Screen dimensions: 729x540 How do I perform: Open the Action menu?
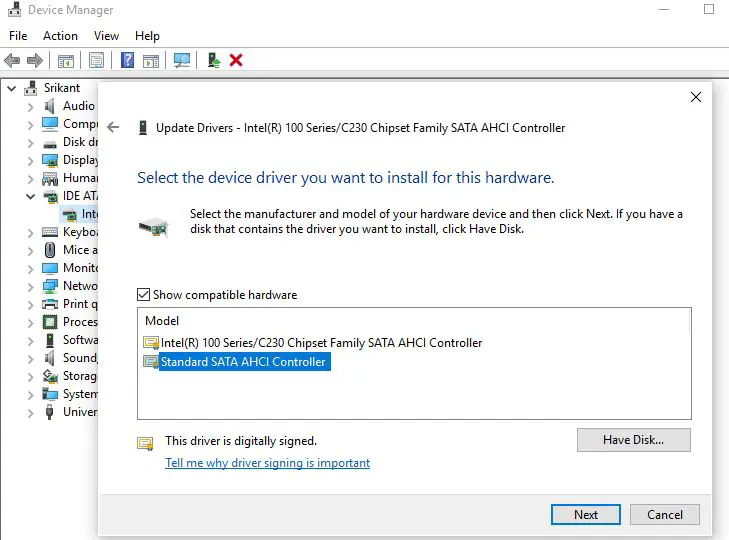(x=60, y=36)
